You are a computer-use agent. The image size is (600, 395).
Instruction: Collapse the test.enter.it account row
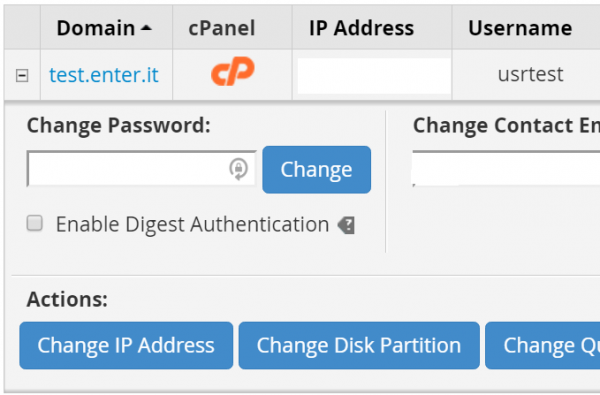(22, 75)
